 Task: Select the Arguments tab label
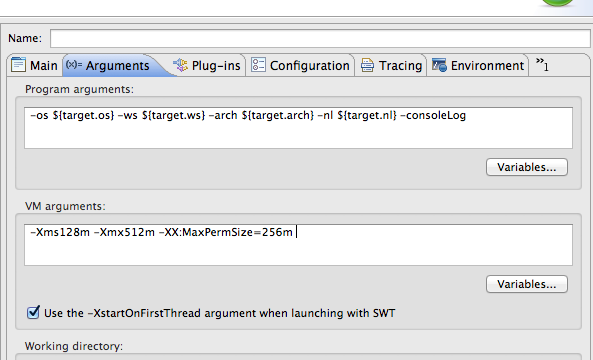118,66
